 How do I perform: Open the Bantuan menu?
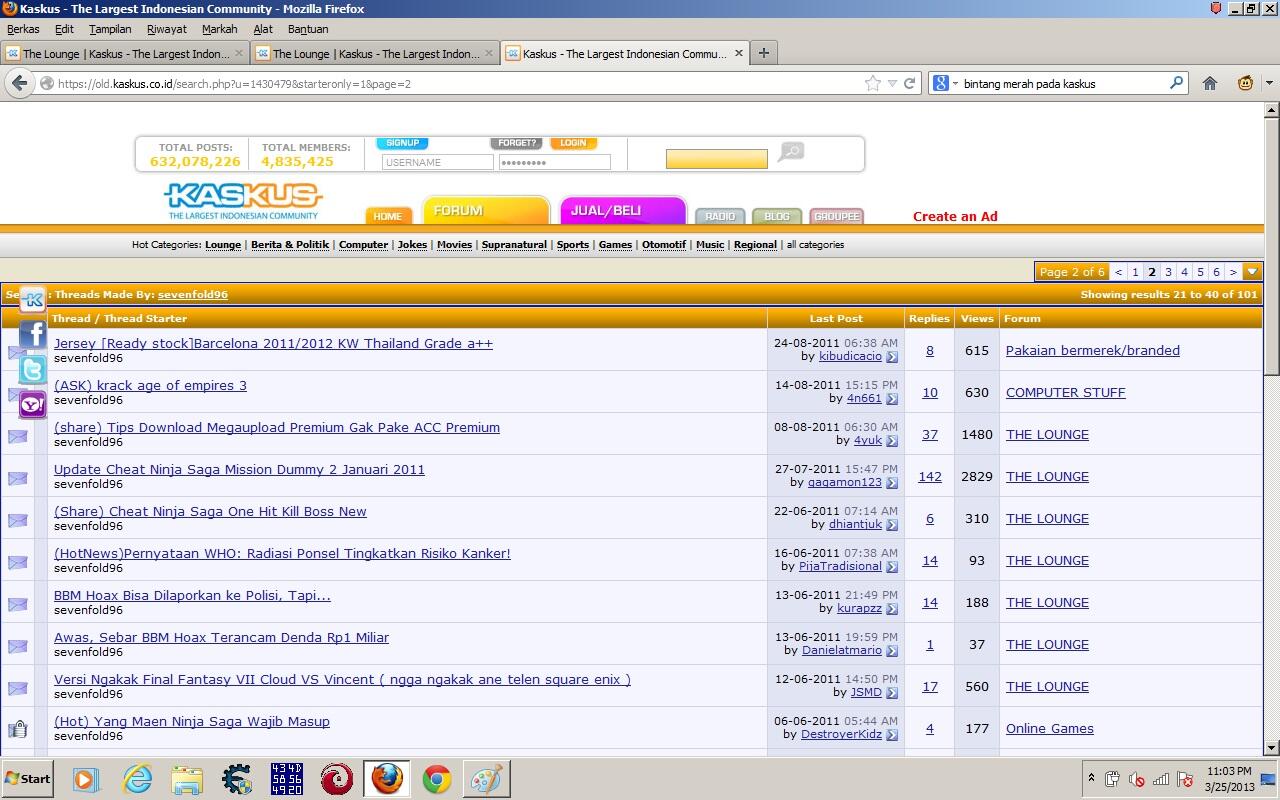point(308,29)
